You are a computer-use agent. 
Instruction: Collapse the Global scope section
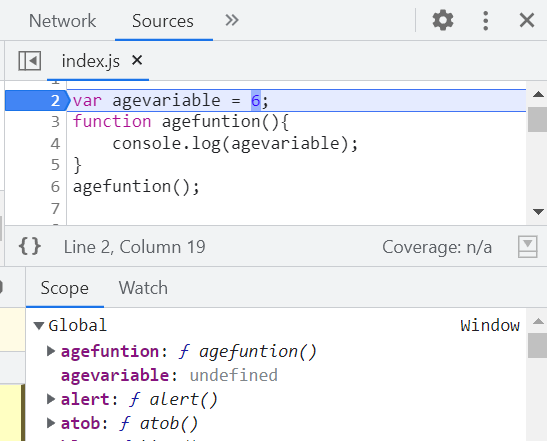pyautogui.click(x=38, y=326)
